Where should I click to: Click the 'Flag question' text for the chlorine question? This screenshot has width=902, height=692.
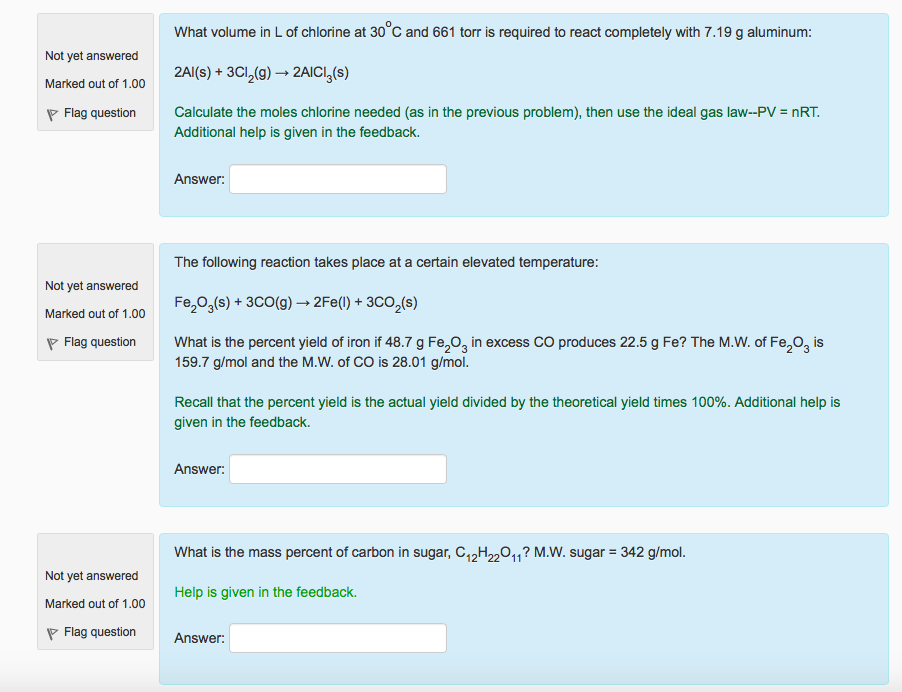(x=99, y=113)
